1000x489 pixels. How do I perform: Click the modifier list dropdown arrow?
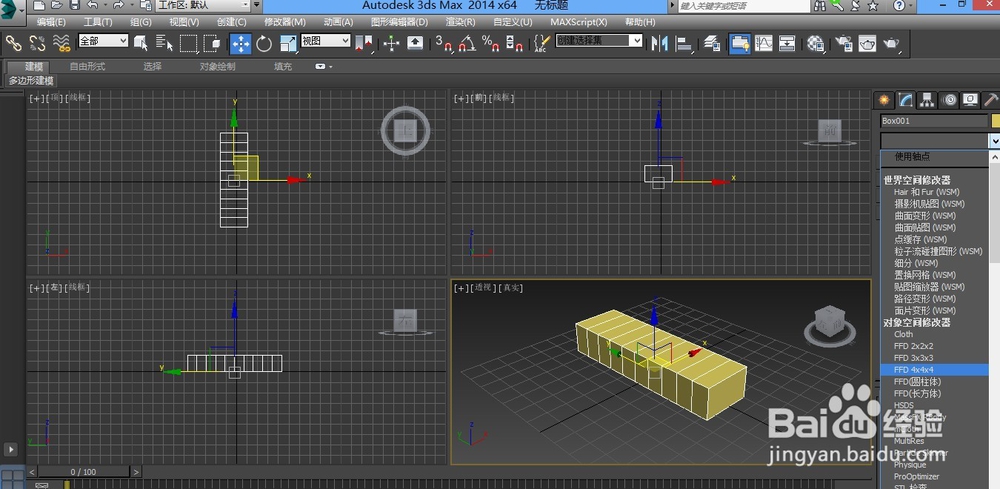[x=994, y=140]
